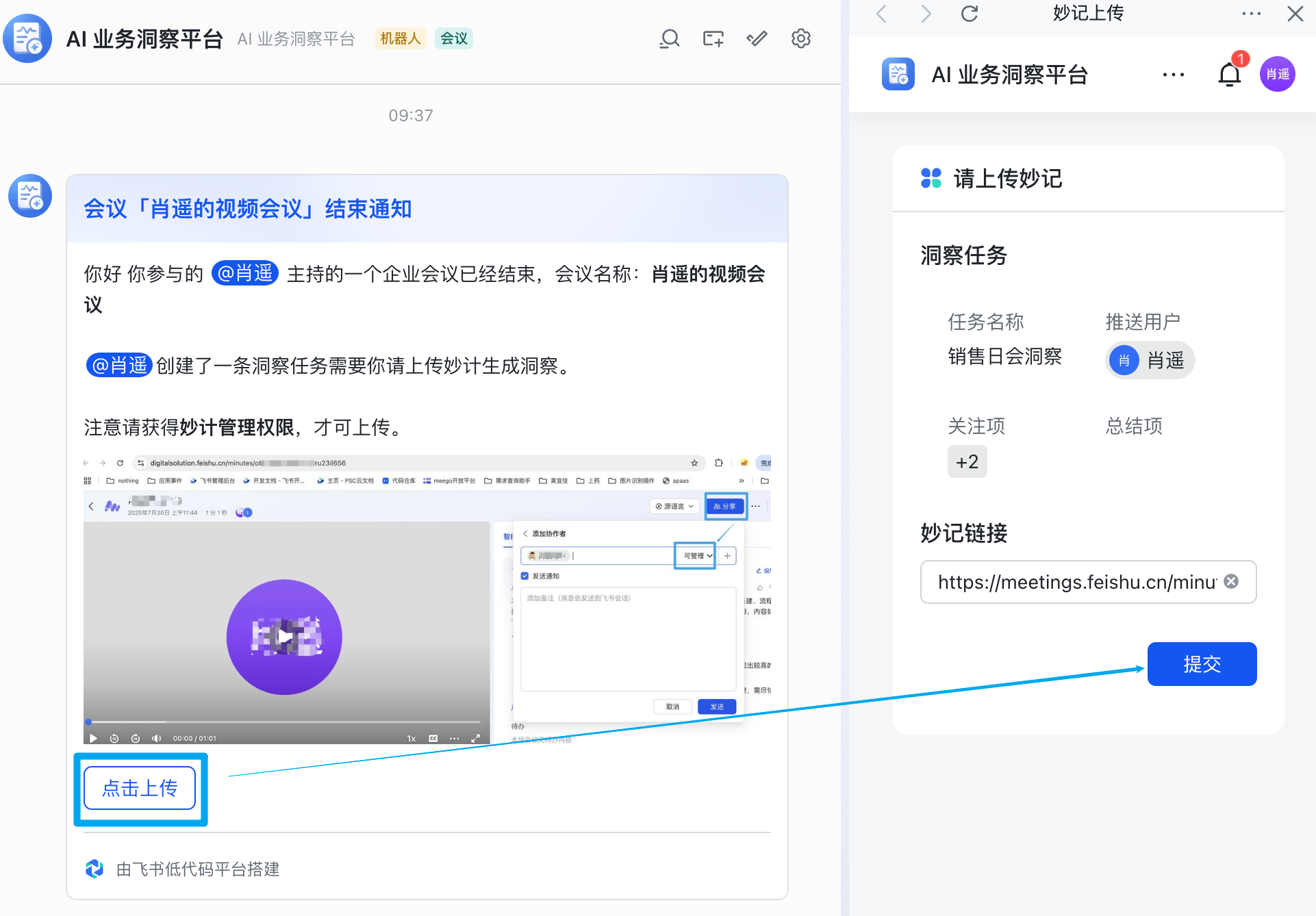Click the add-to-group window icon
Image resolution: width=1316 pixels, height=916 pixels.
click(713, 39)
